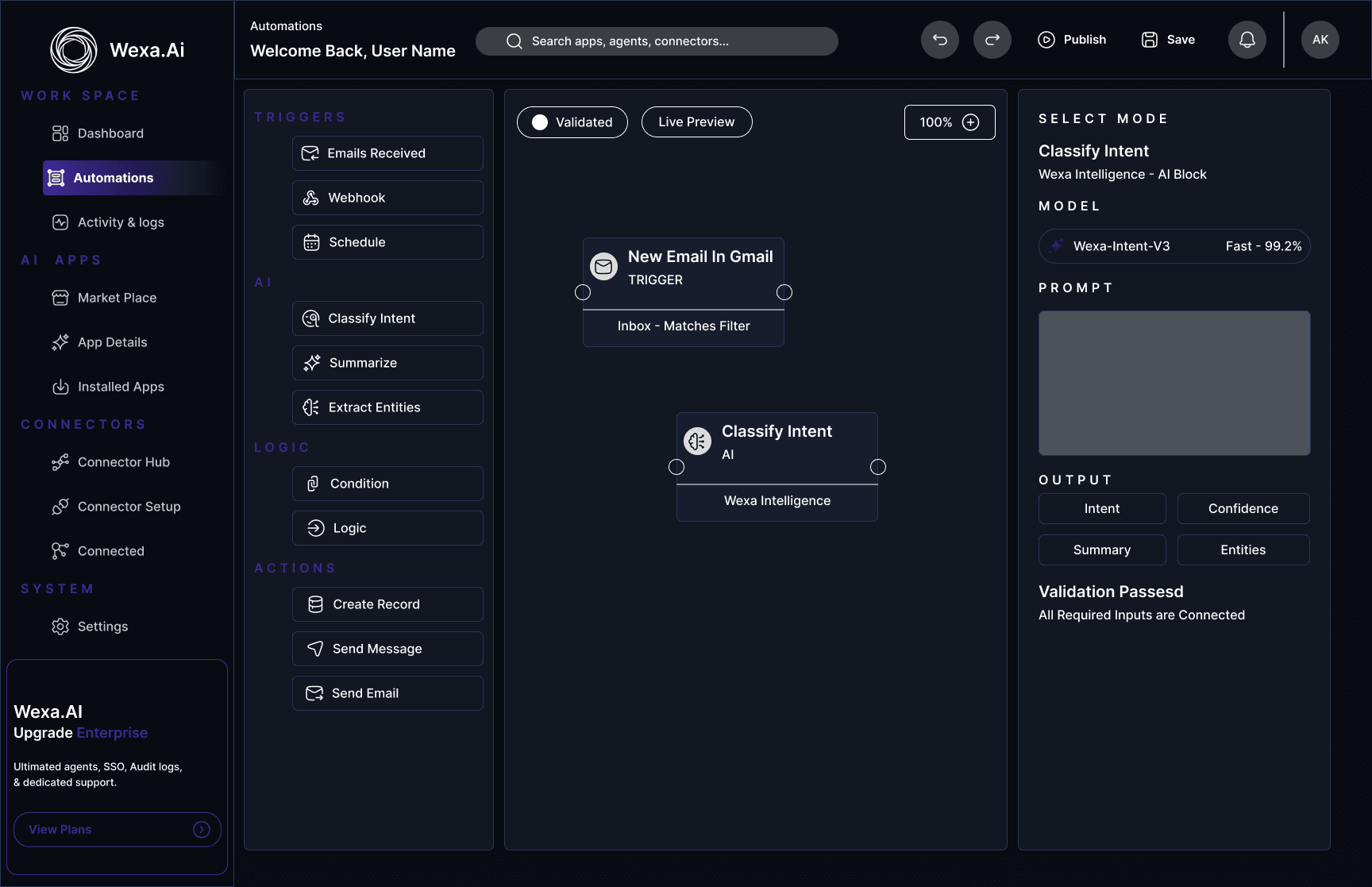Click the input port of Classify Intent node
The height and width of the screenshot is (887, 1372).
coord(676,467)
